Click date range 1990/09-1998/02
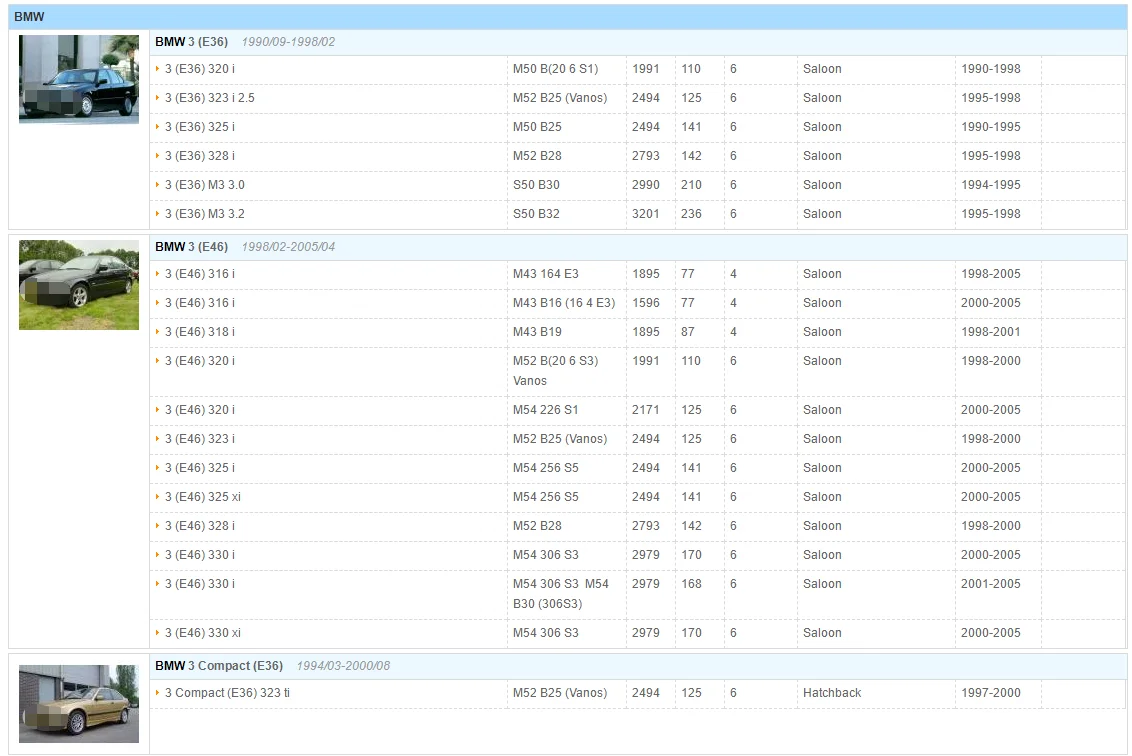The height and width of the screenshot is (756, 1132). [x=288, y=42]
